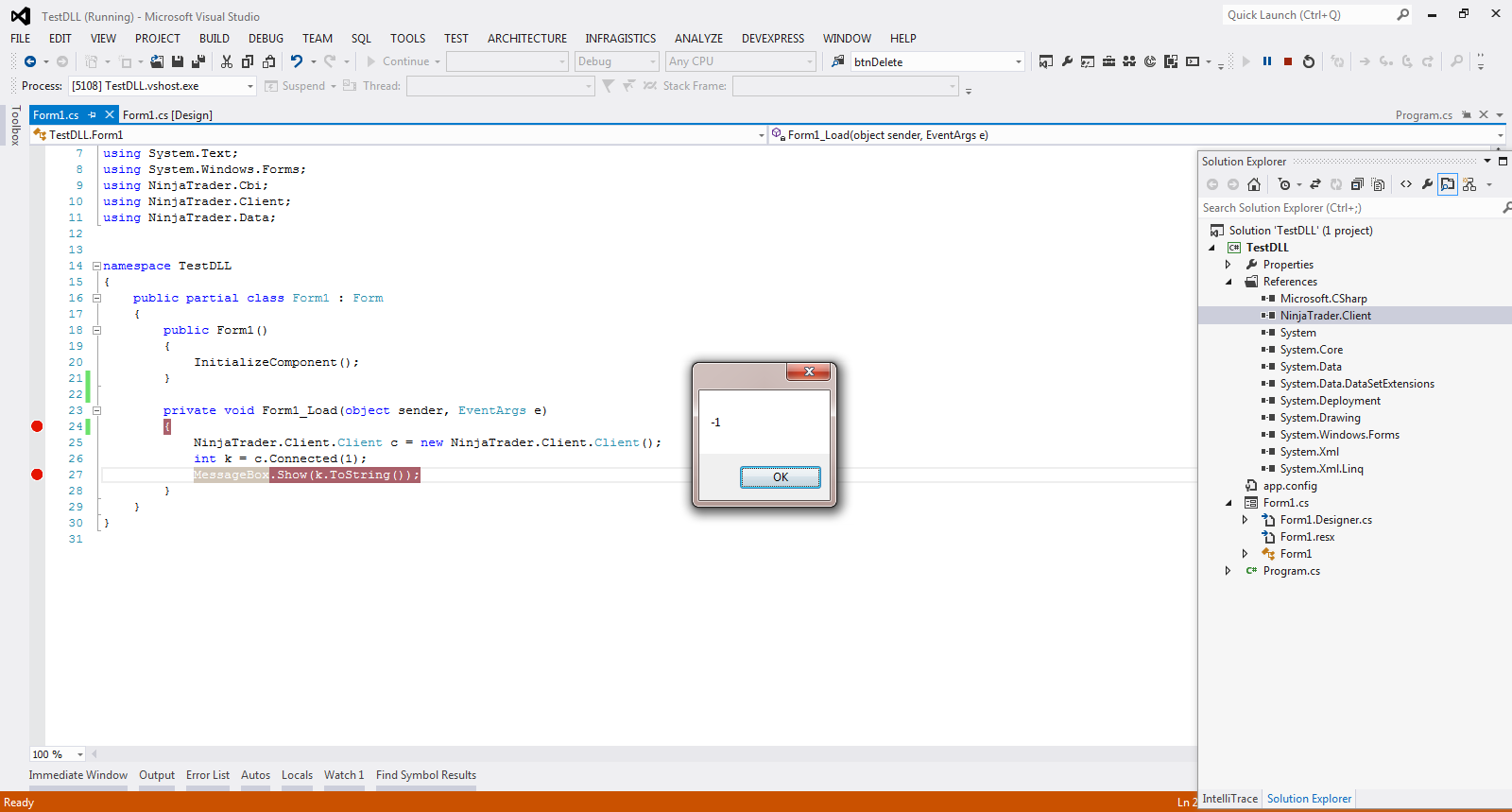The image size is (1512, 812).
Task: Collapse the namespace TestDLL code block
Action: 96,266
